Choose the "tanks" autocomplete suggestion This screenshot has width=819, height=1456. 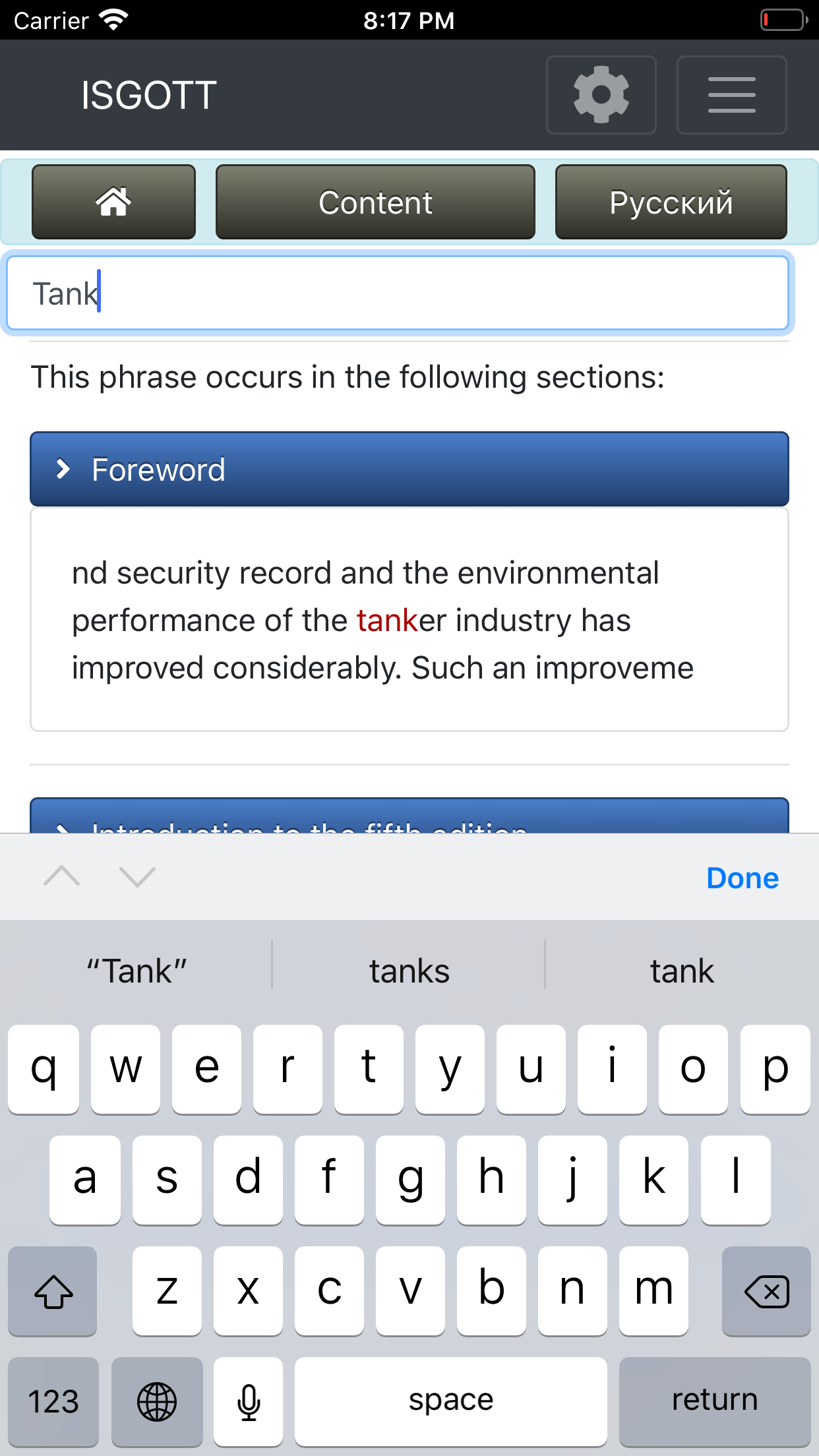(409, 971)
